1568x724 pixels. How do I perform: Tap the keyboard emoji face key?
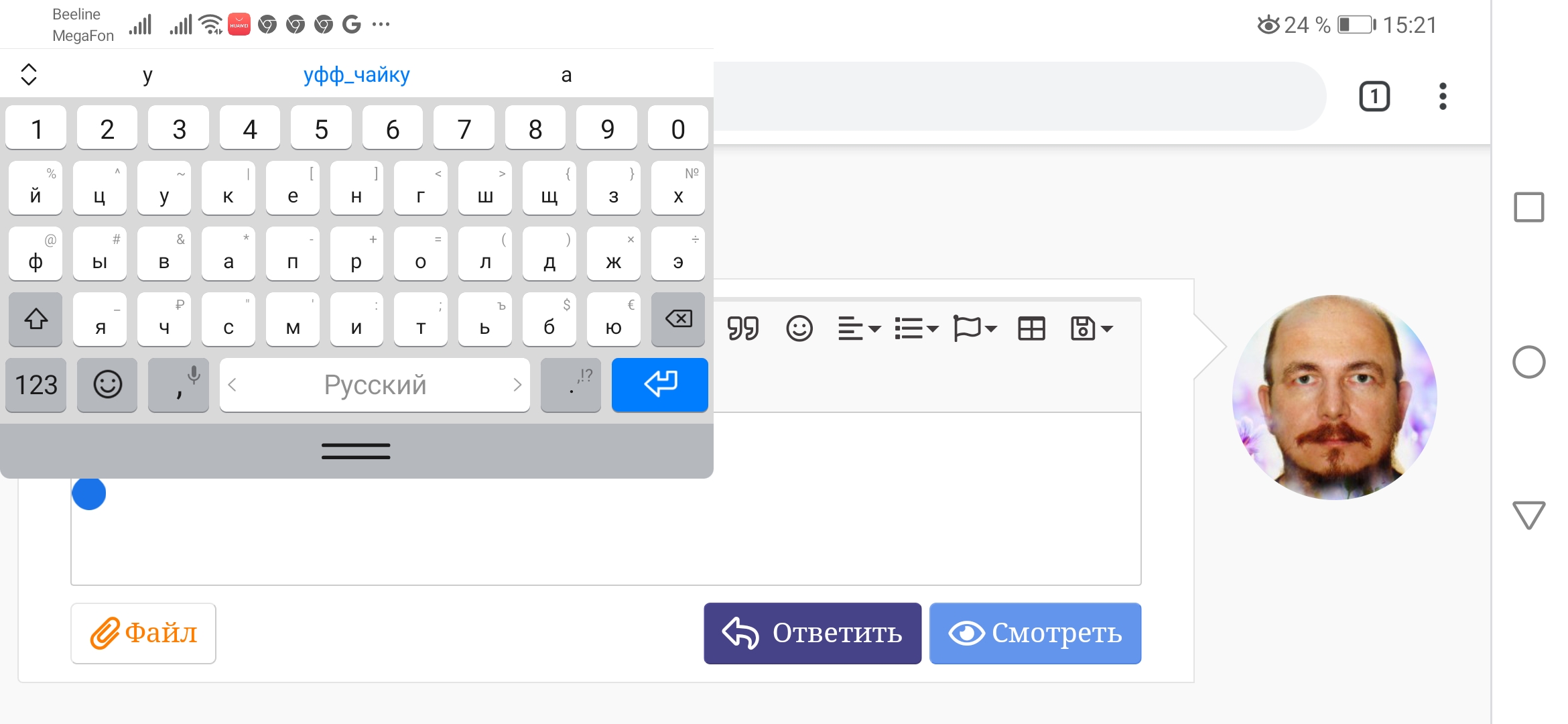pos(107,385)
